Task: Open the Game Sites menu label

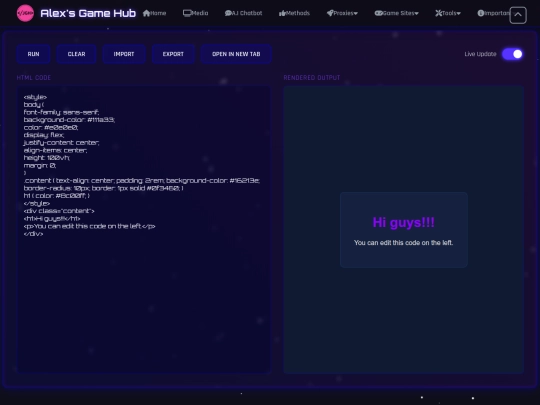Action: (x=398, y=13)
